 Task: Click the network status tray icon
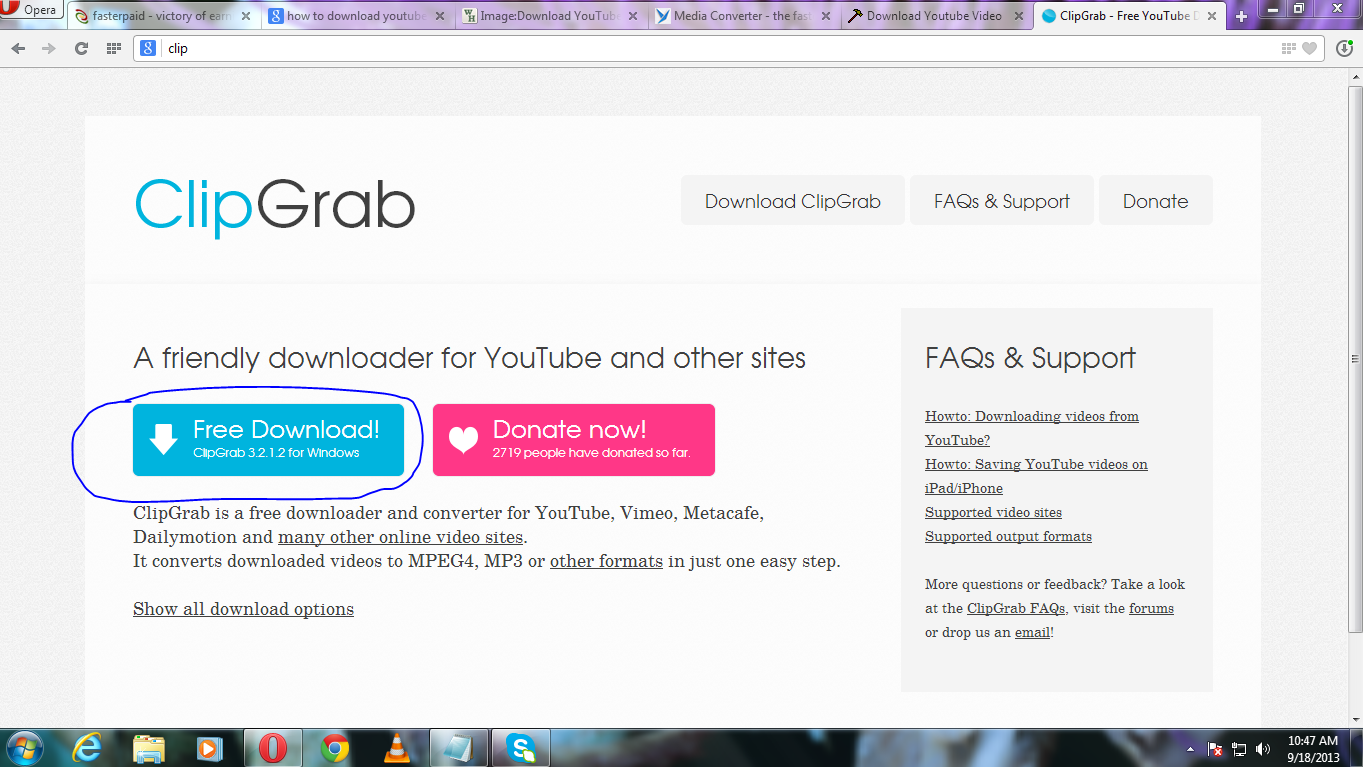tap(1240, 748)
